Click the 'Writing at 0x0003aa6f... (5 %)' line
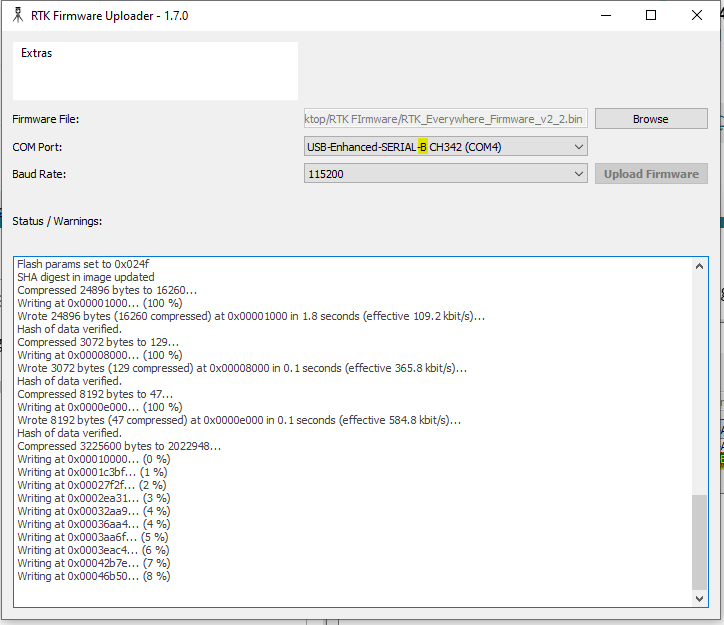 point(93,537)
